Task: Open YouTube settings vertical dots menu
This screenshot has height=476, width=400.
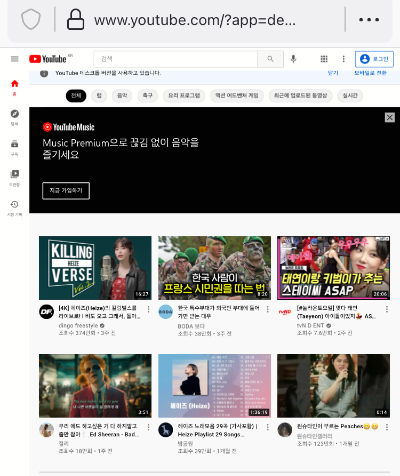Action: tap(344, 59)
